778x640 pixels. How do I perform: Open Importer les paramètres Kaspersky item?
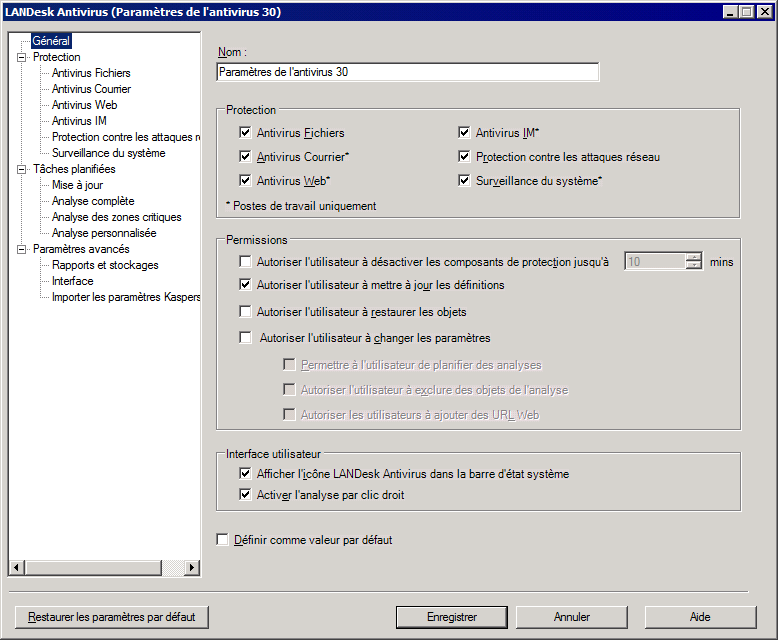[x=126, y=297]
